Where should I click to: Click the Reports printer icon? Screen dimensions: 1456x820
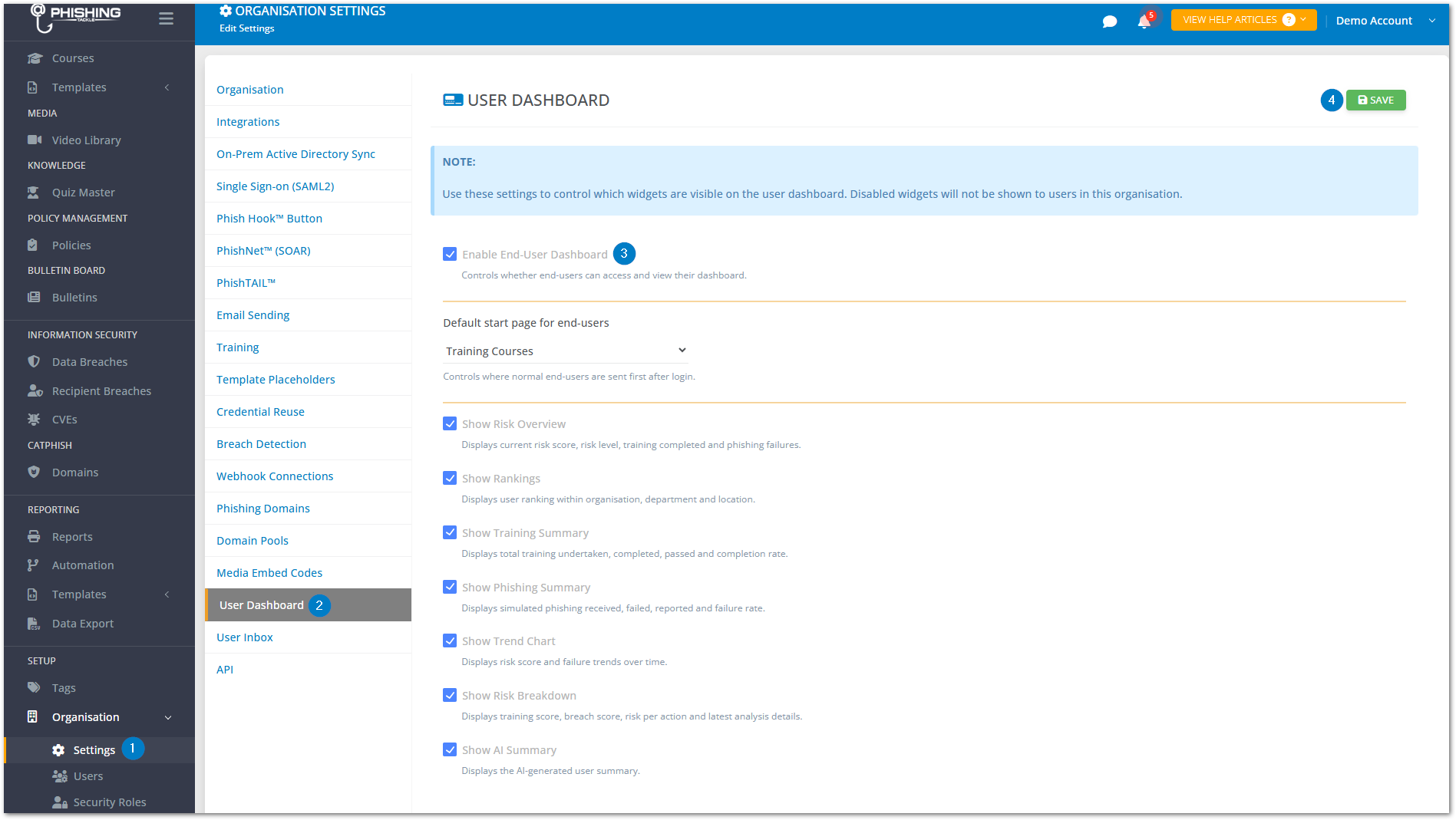point(34,536)
